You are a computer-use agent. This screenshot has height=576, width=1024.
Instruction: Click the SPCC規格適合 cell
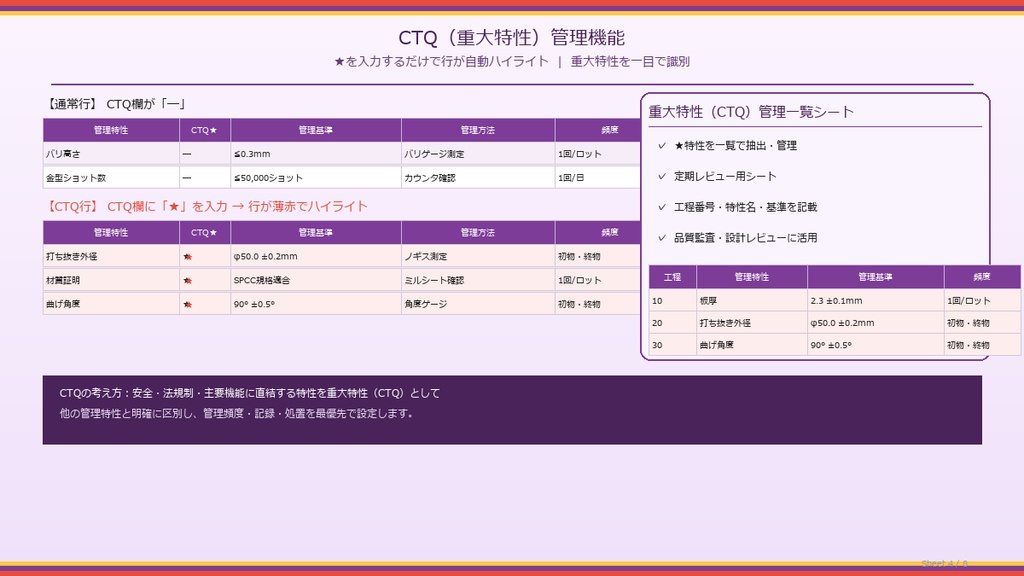click(x=316, y=280)
